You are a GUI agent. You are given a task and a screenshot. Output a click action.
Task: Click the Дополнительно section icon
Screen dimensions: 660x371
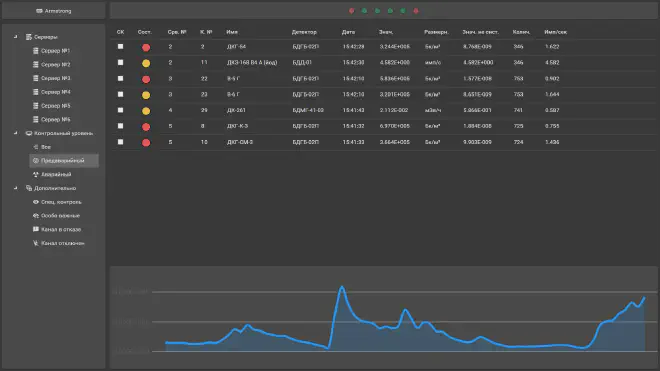point(29,188)
